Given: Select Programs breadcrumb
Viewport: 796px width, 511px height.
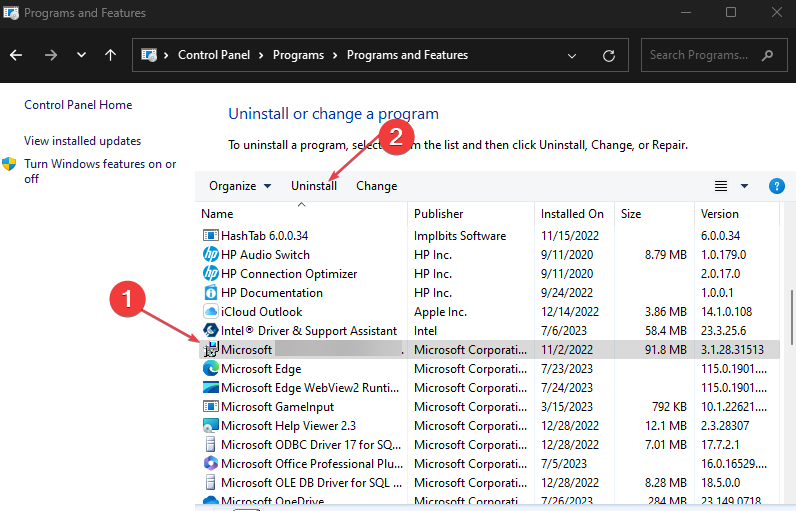Looking at the screenshot, I should pyautogui.click(x=298, y=55).
